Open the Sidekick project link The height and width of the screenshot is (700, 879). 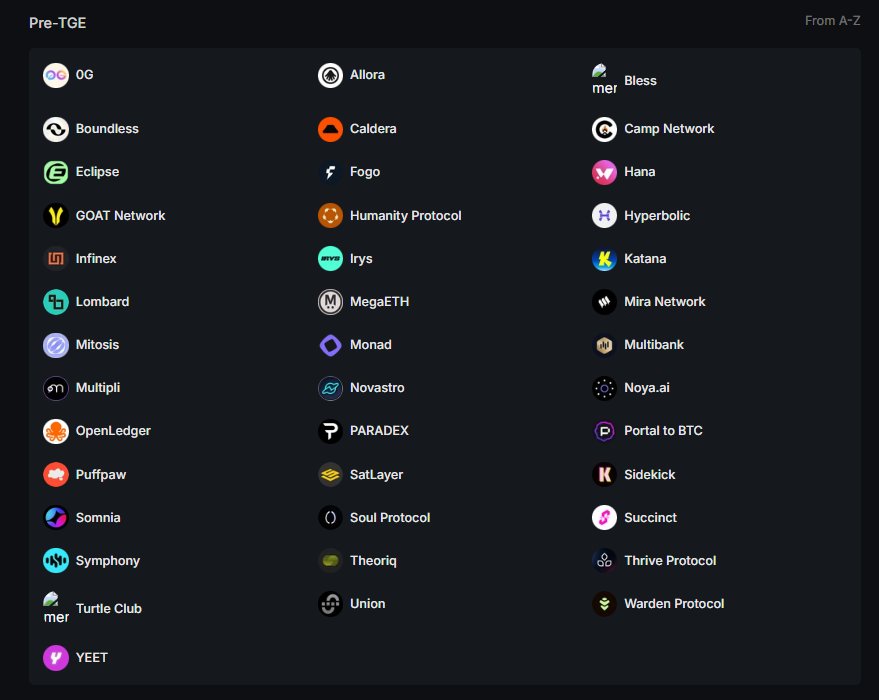click(x=650, y=475)
